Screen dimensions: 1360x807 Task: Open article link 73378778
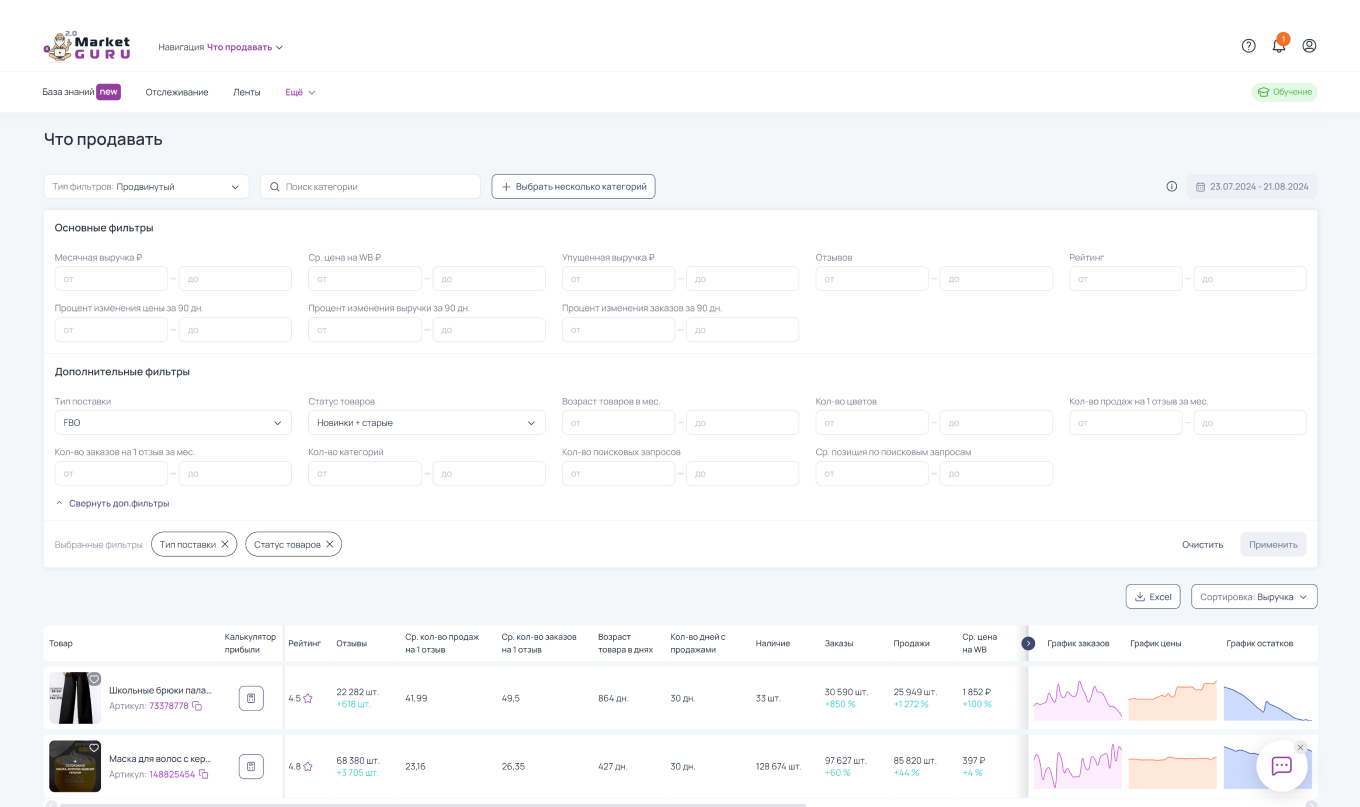point(169,706)
